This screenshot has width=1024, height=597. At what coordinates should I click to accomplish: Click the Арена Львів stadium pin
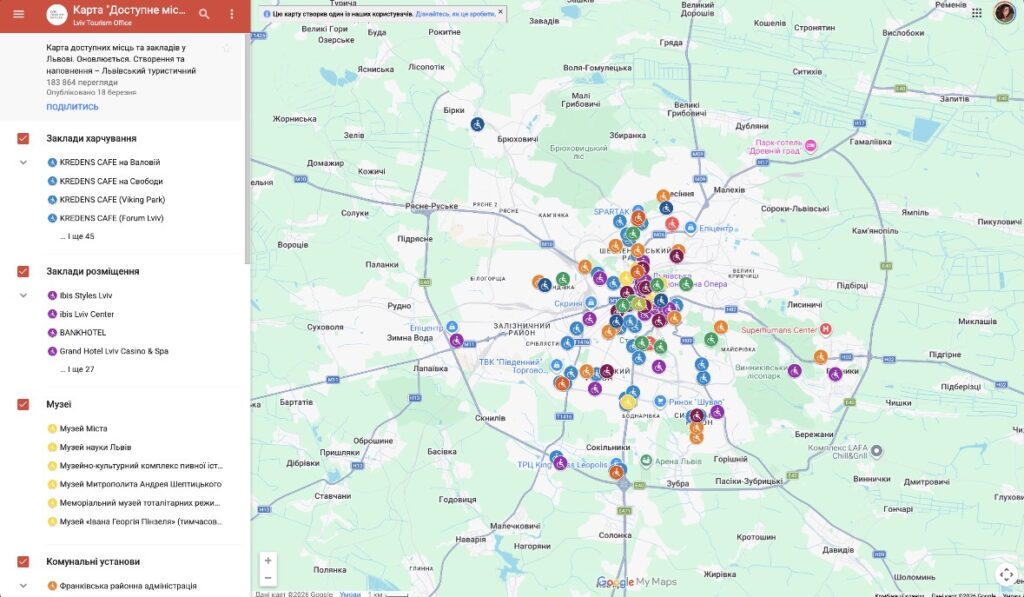point(646,460)
